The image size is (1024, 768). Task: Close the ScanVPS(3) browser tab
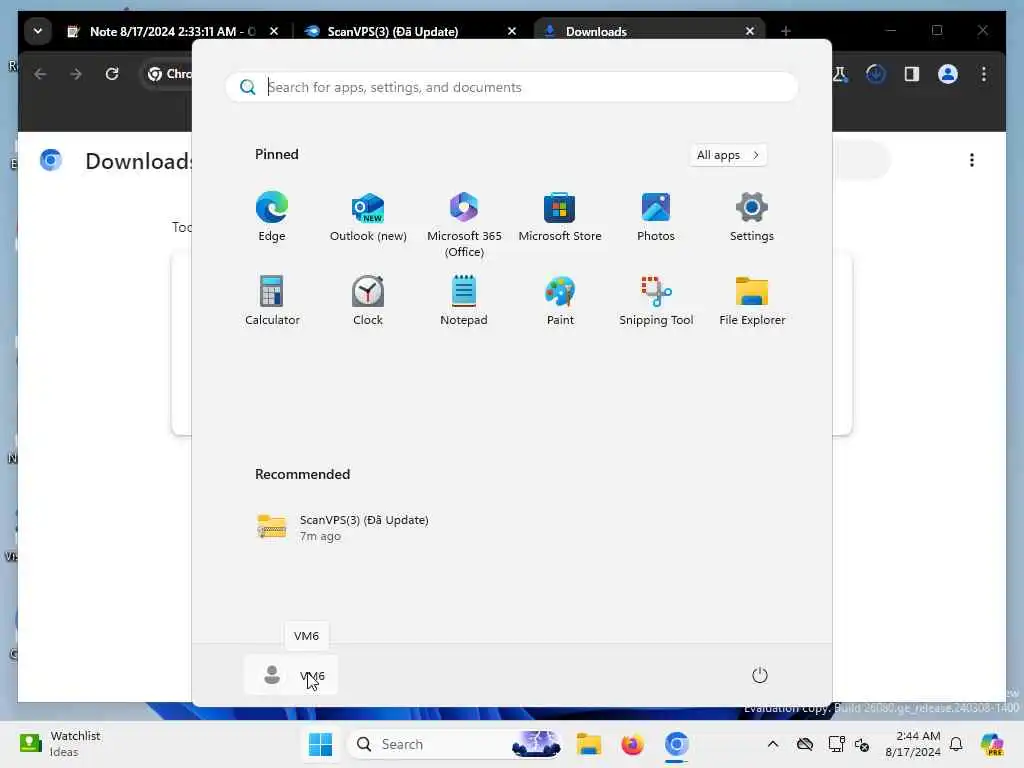pos(512,31)
